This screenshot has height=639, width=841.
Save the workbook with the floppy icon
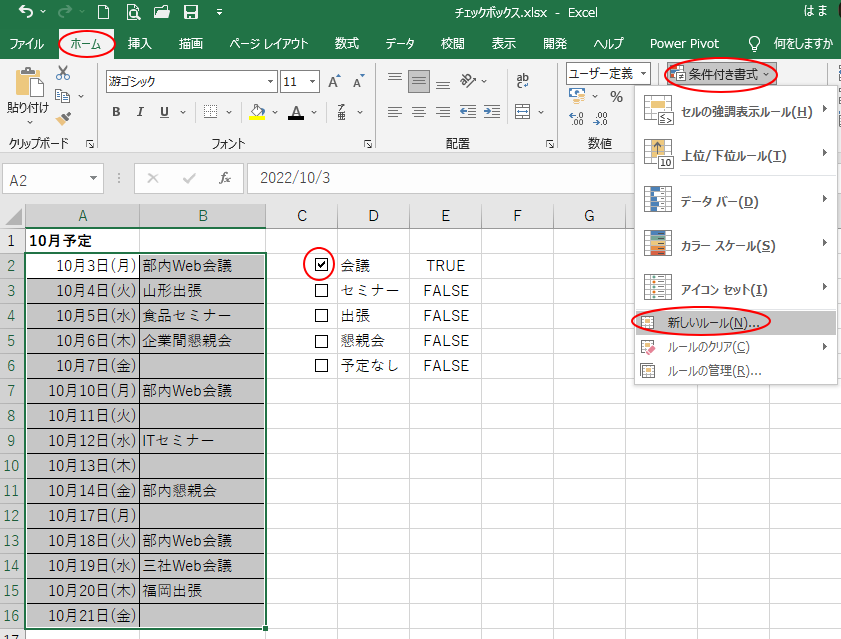pyautogui.click(x=191, y=12)
